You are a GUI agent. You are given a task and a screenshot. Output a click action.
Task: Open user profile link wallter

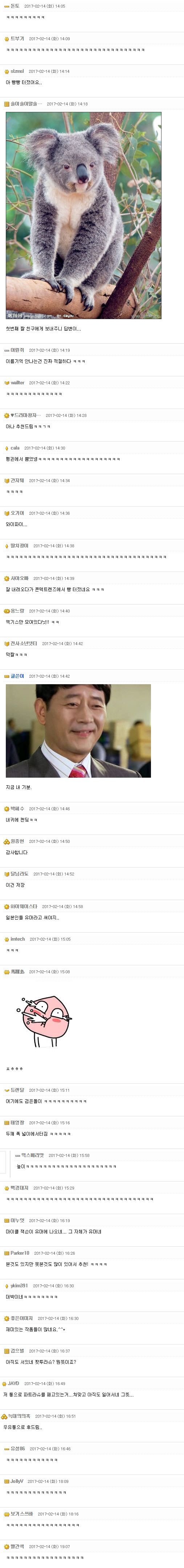[18, 383]
